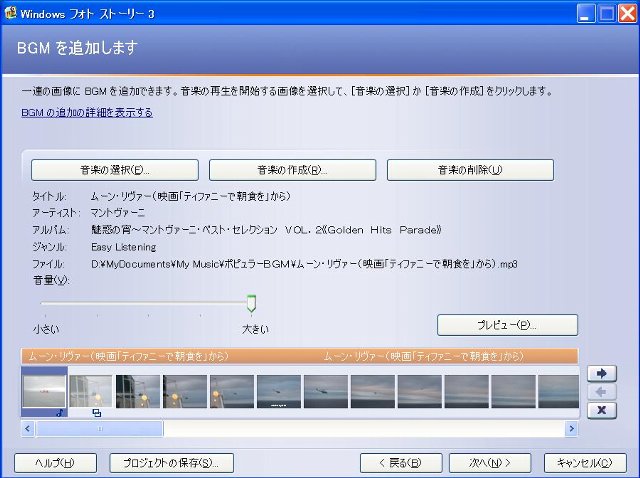Click the volume slider track near 小さい

point(46,303)
